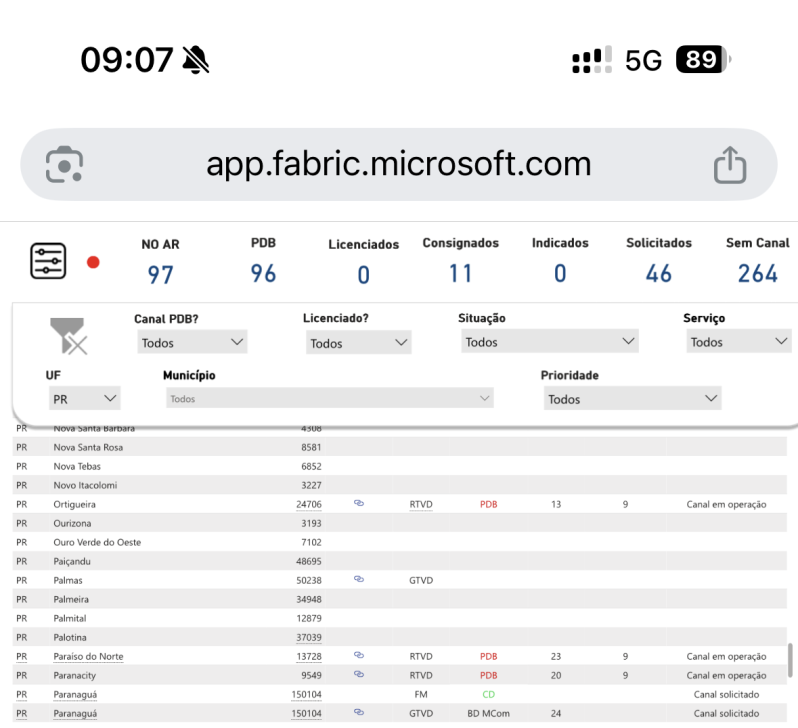The image size is (798, 728).
Task: Click Paraíso do Norte municipality link
Action: click(88, 656)
